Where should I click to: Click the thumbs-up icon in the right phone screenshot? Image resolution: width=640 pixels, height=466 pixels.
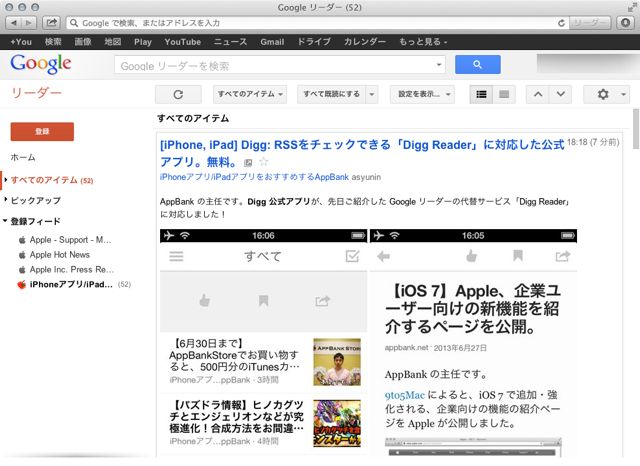pyautogui.click(x=471, y=256)
